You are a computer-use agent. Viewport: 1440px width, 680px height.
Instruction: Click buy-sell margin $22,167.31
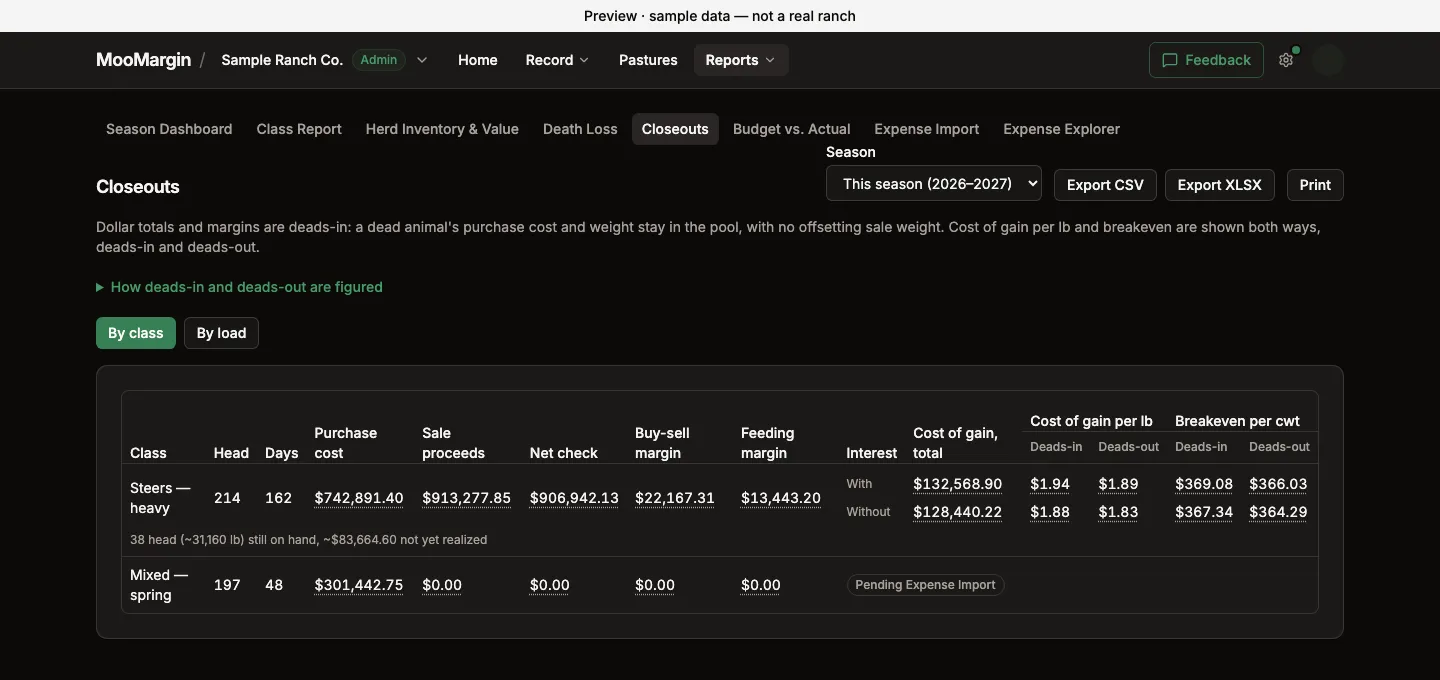click(x=675, y=498)
